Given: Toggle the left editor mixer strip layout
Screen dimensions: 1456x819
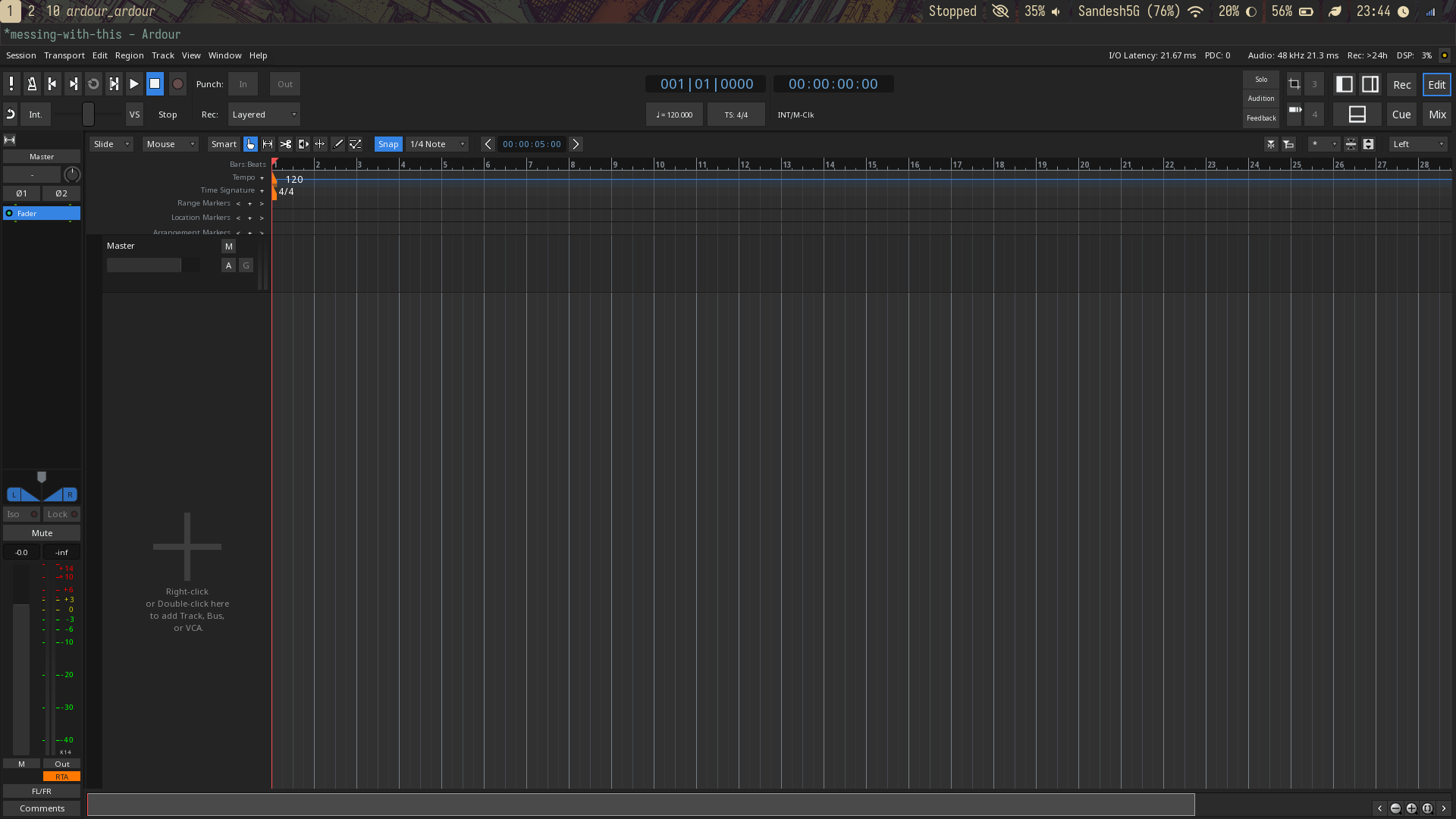Looking at the screenshot, I should click(x=1345, y=84).
